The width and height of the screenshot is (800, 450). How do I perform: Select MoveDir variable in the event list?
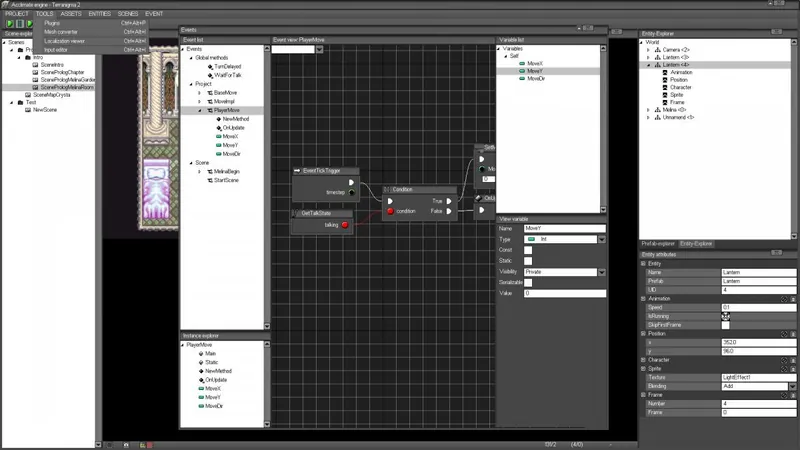point(231,154)
